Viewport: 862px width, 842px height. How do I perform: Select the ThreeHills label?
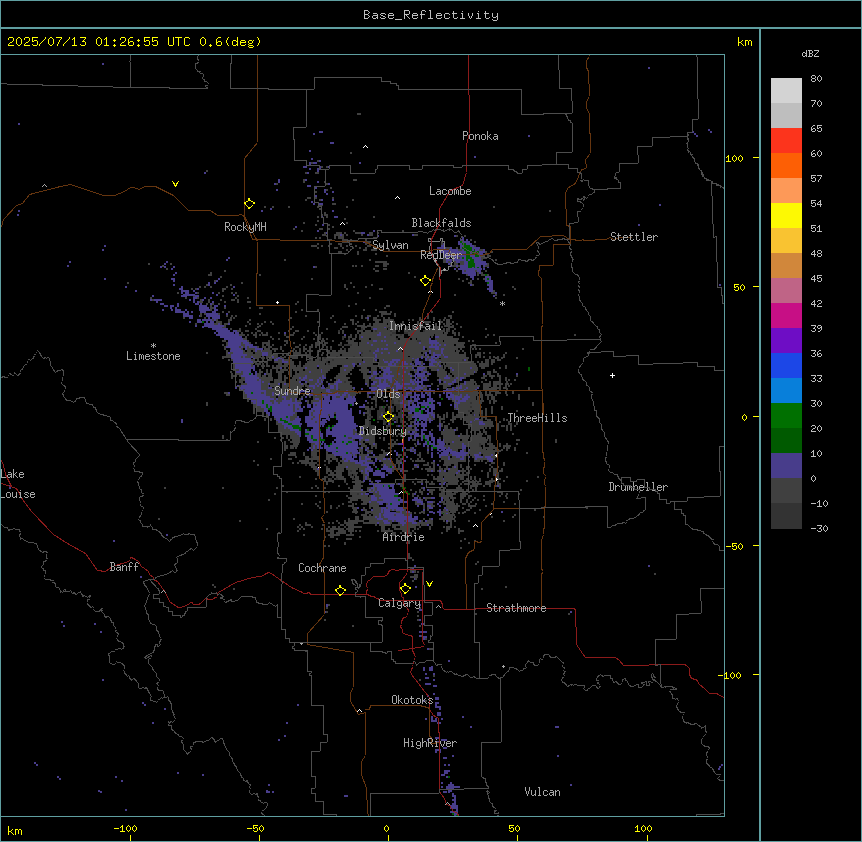(537, 418)
